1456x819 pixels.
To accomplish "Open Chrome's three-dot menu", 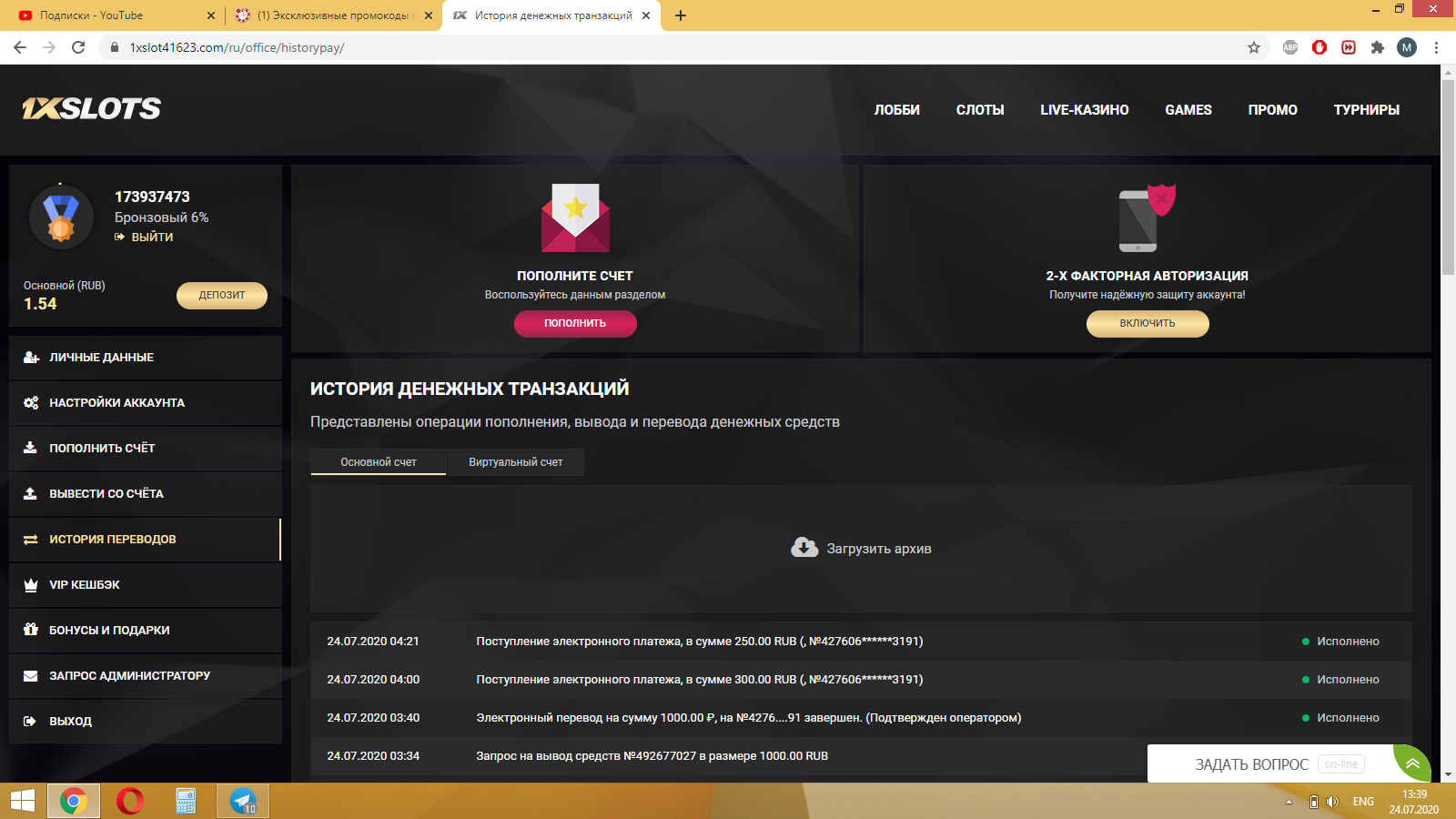I will 1437,47.
